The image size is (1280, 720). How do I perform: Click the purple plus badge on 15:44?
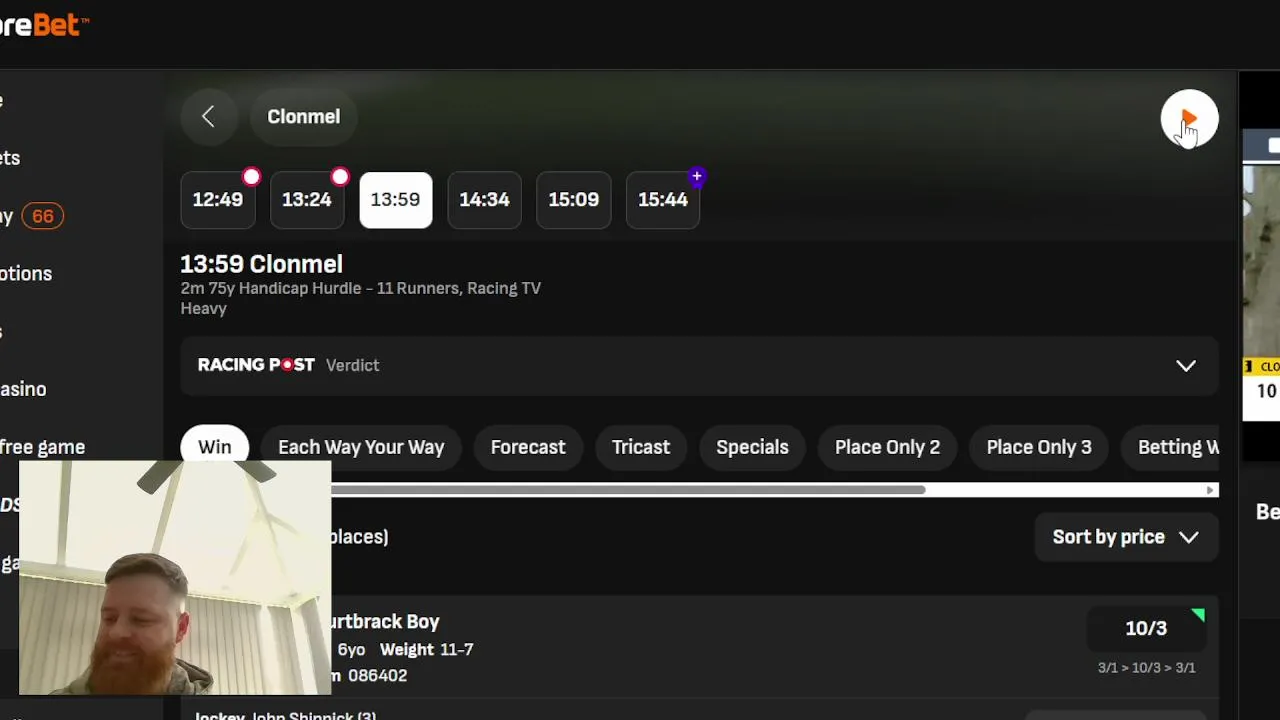pyautogui.click(x=697, y=177)
